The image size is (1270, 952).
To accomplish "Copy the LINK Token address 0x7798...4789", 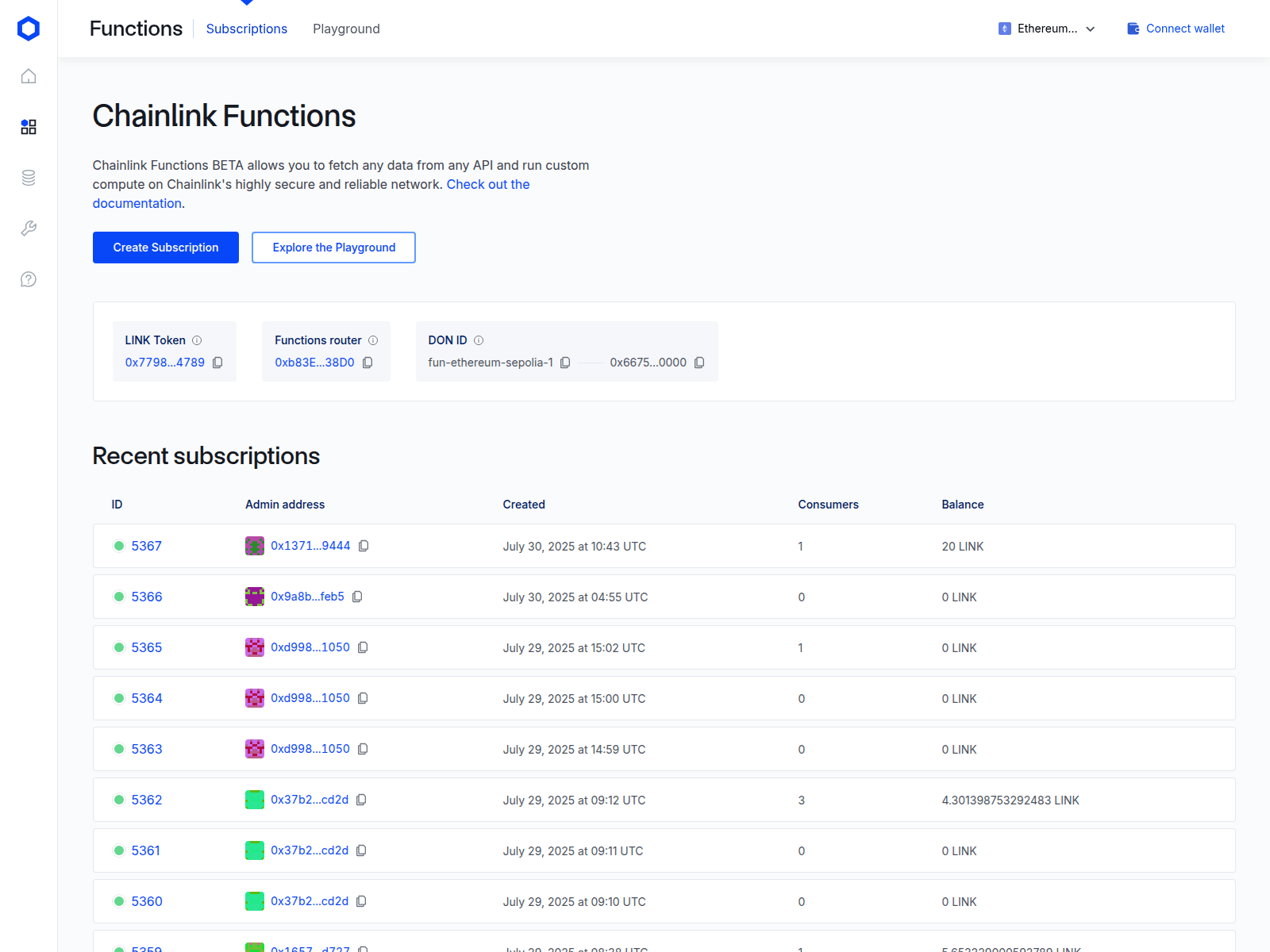I will click(x=217, y=363).
